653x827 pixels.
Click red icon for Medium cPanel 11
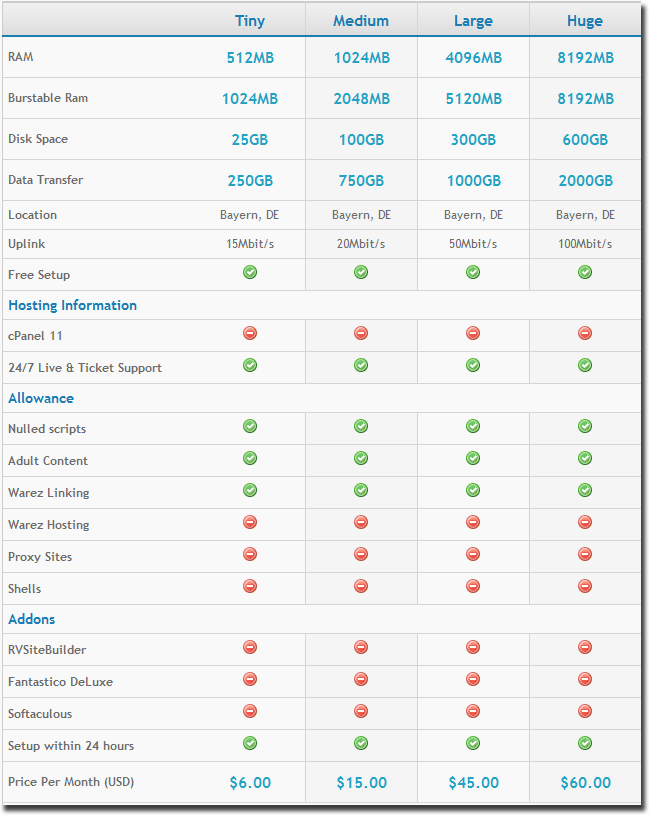[361, 334]
